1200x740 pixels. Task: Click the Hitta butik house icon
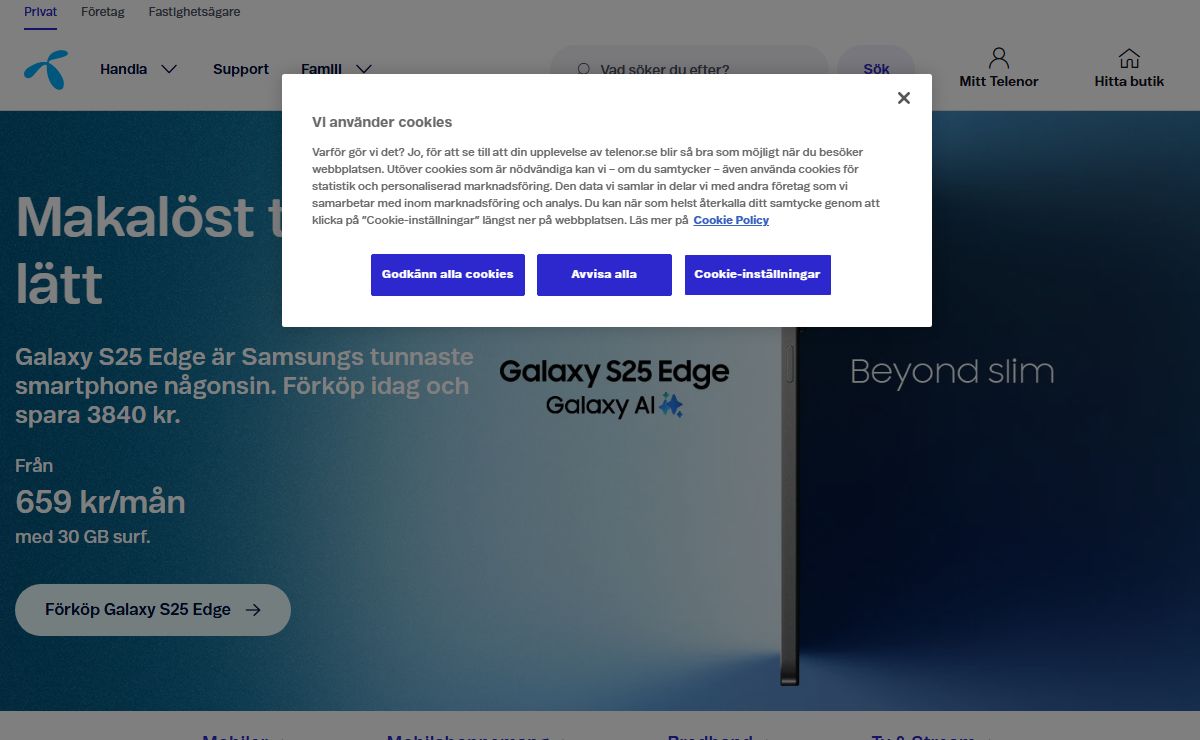click(x=1129, y=58)
